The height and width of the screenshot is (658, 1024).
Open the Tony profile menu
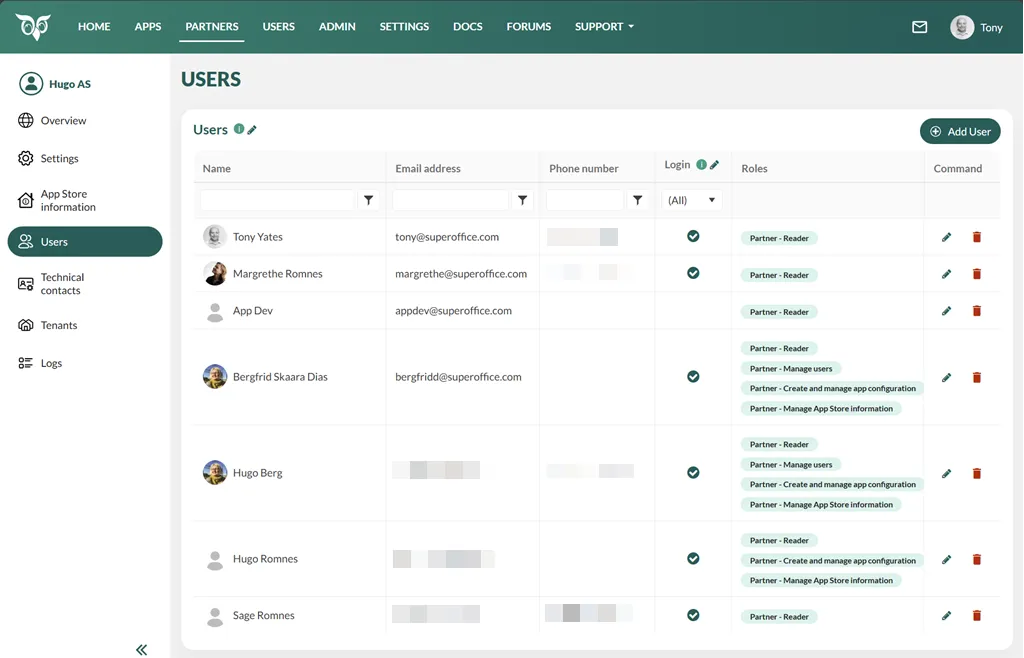pos(976,27)
